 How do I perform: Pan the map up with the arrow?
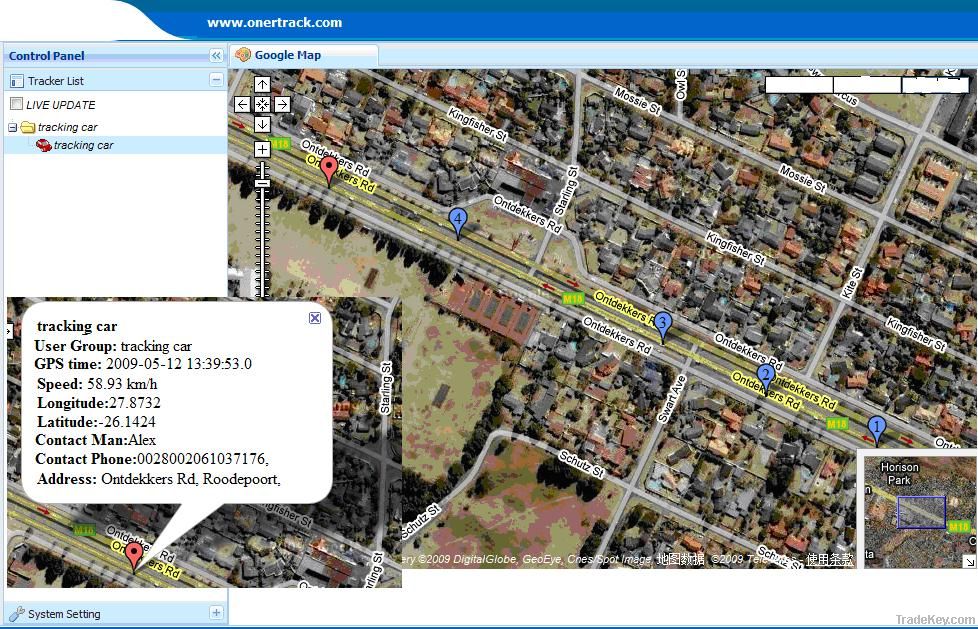(262, 85)
